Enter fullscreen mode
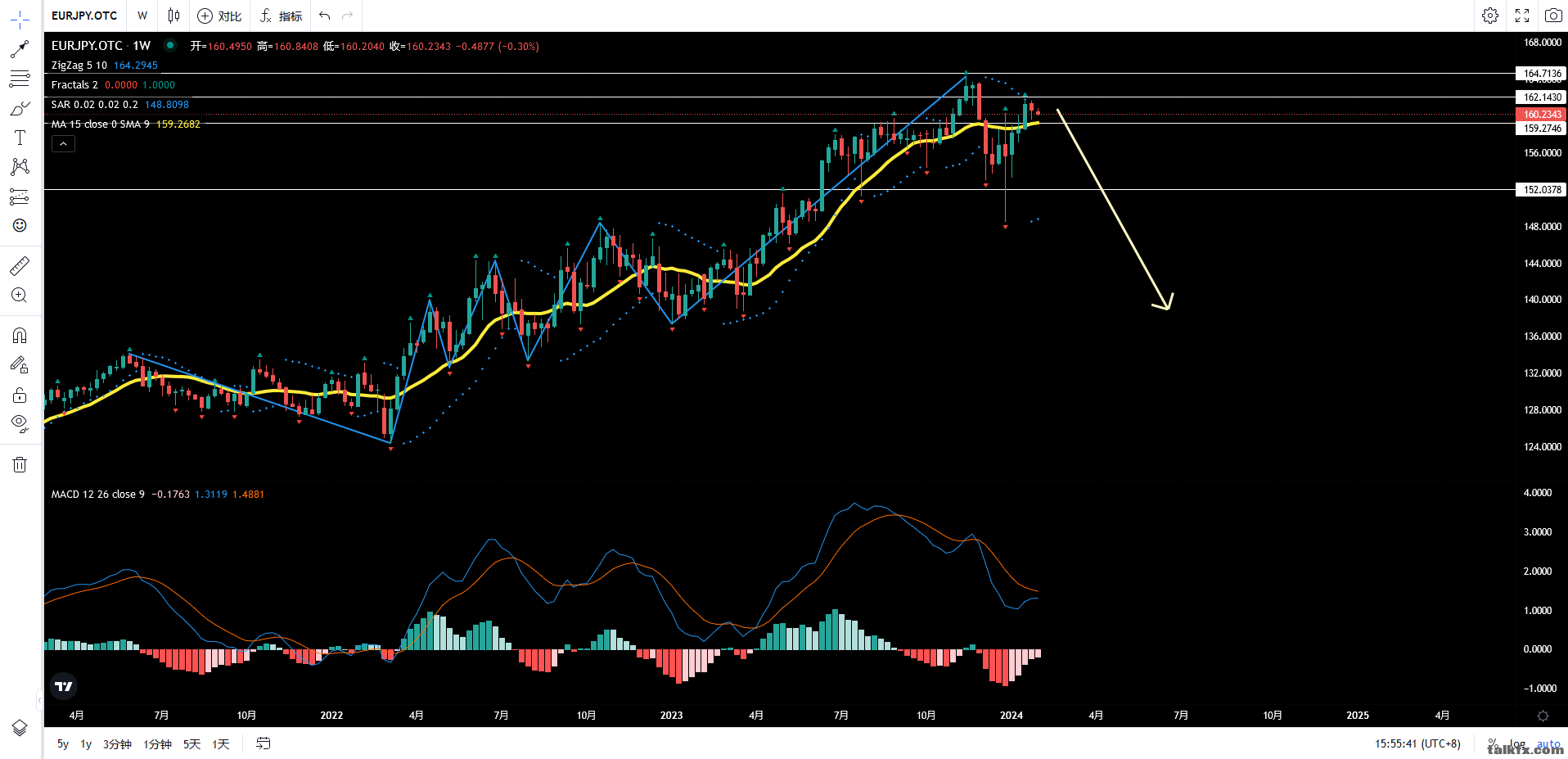Screen dimensions: 1568x759 pyautogui.click(x=1522, y=16)
